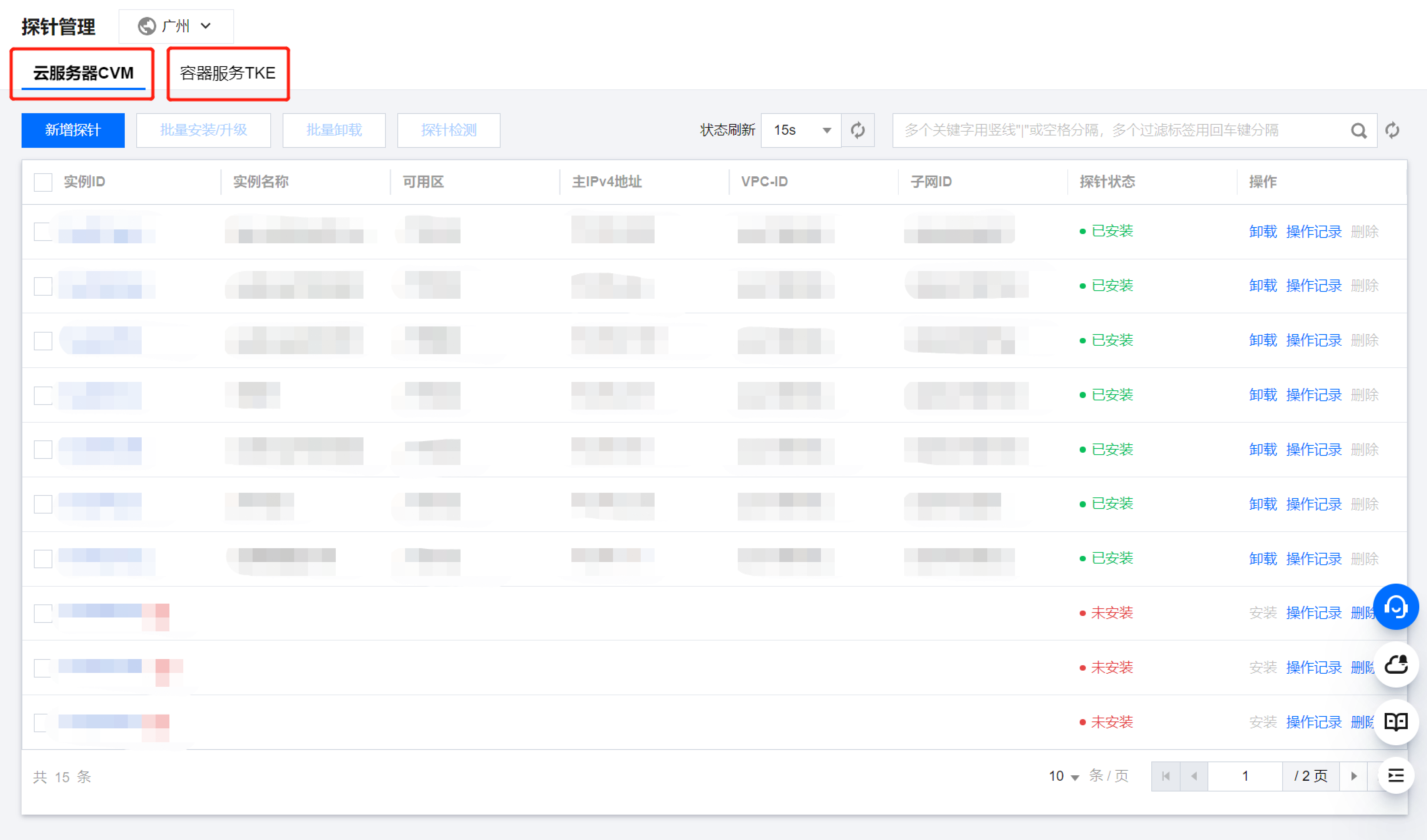Screen dimensions: 1427x840
Task: Go to next page arrow
Action: tap(1353, 776)
